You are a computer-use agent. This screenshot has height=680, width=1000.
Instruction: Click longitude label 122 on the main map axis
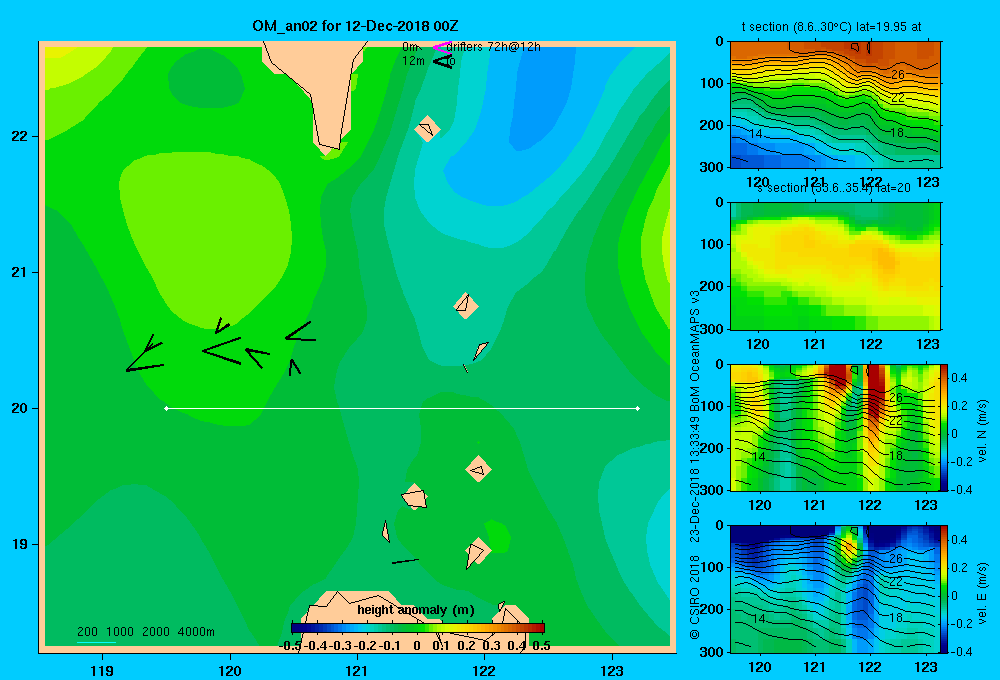(x=484, y=670)
